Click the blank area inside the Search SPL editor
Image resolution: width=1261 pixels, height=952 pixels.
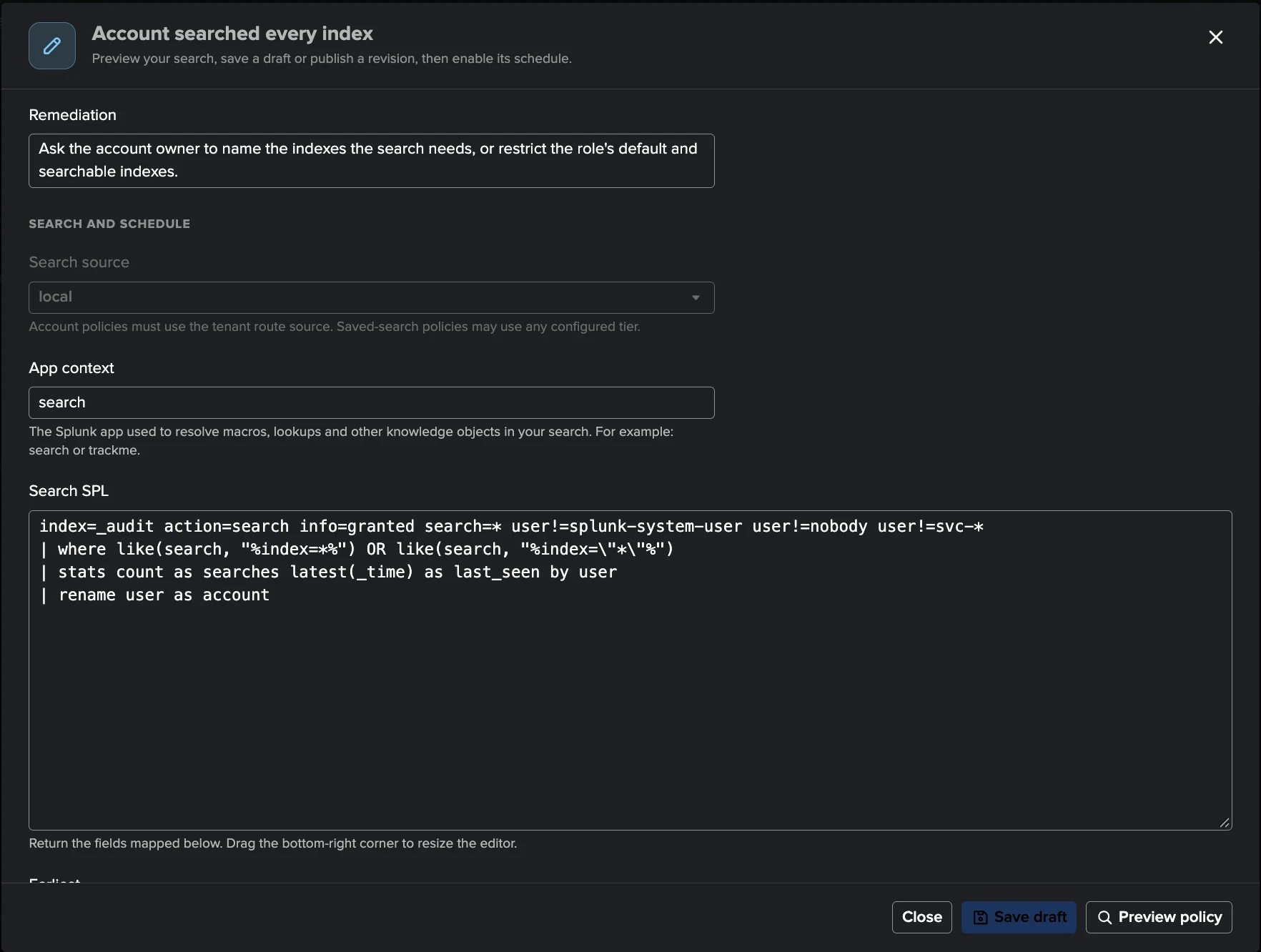[x=630, y=715]
